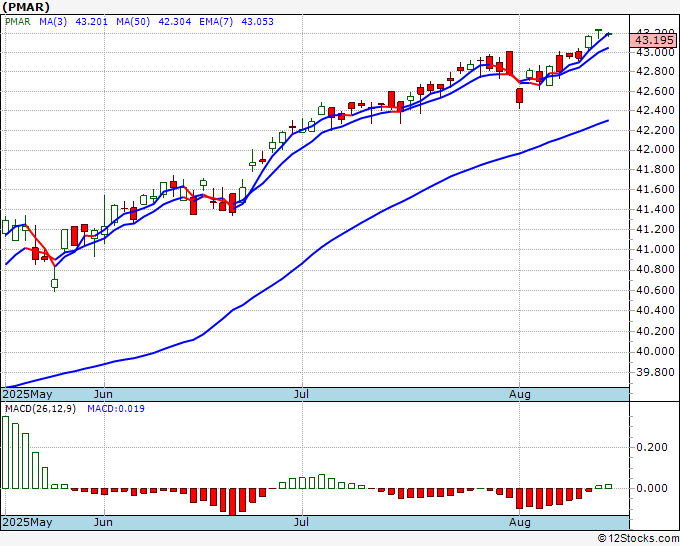This screenshot has width=680, height=546.
Task: Click the 40.200 price axis label
Action: click(x=655, y=331)
